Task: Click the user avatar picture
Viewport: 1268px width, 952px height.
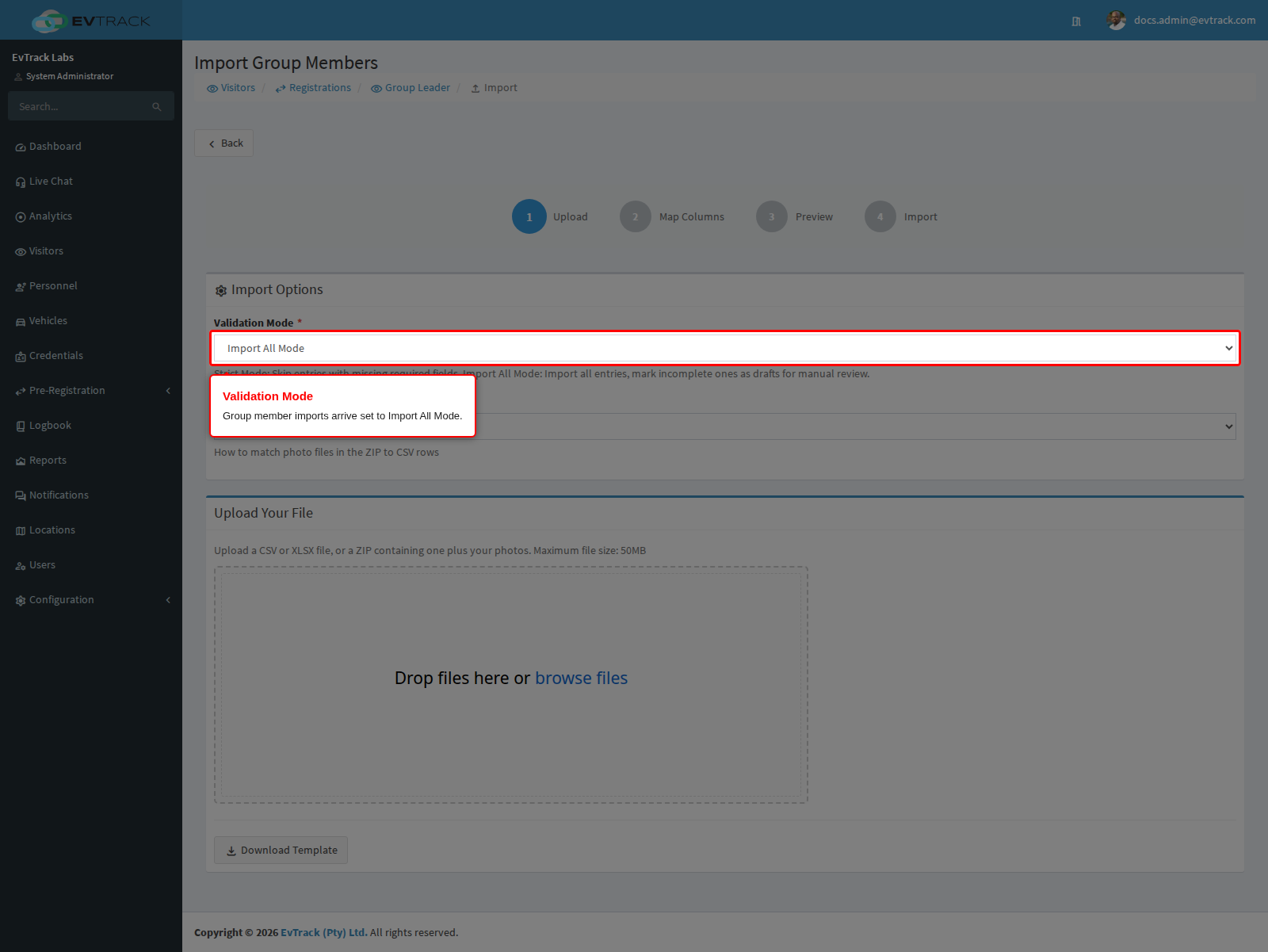Action: pyautogui.click(x=1117, y=21)
